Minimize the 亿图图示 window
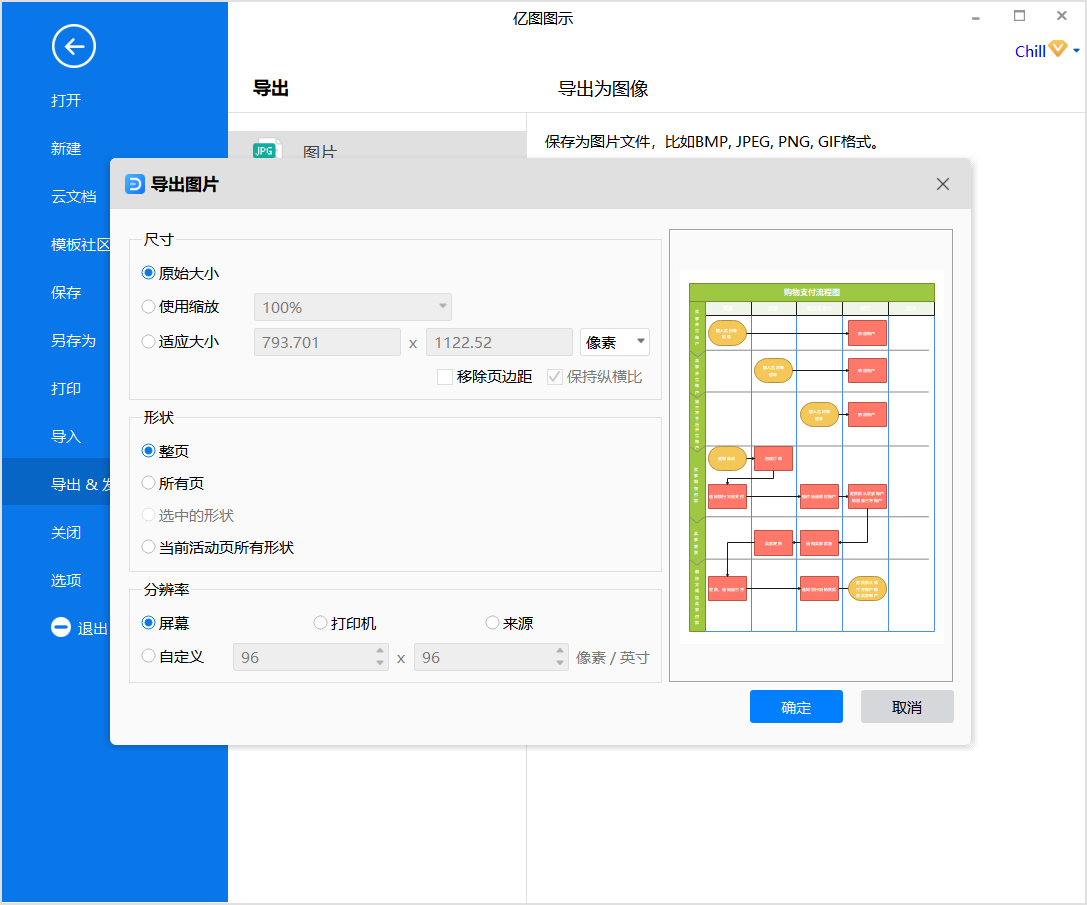The image size is (1087, 905). click(975, 17)
